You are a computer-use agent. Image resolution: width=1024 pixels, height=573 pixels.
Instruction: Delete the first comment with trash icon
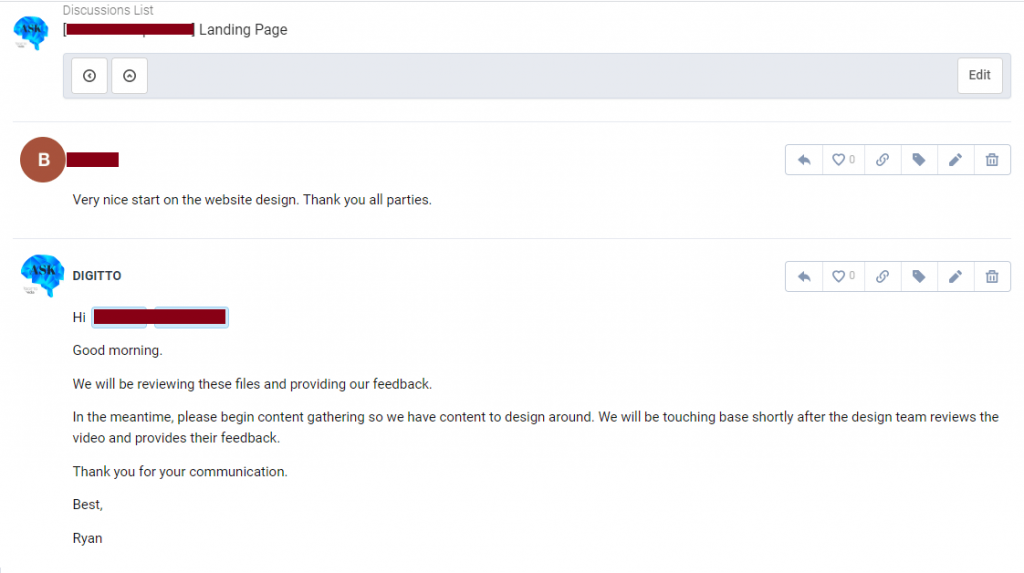coord(992,159)
